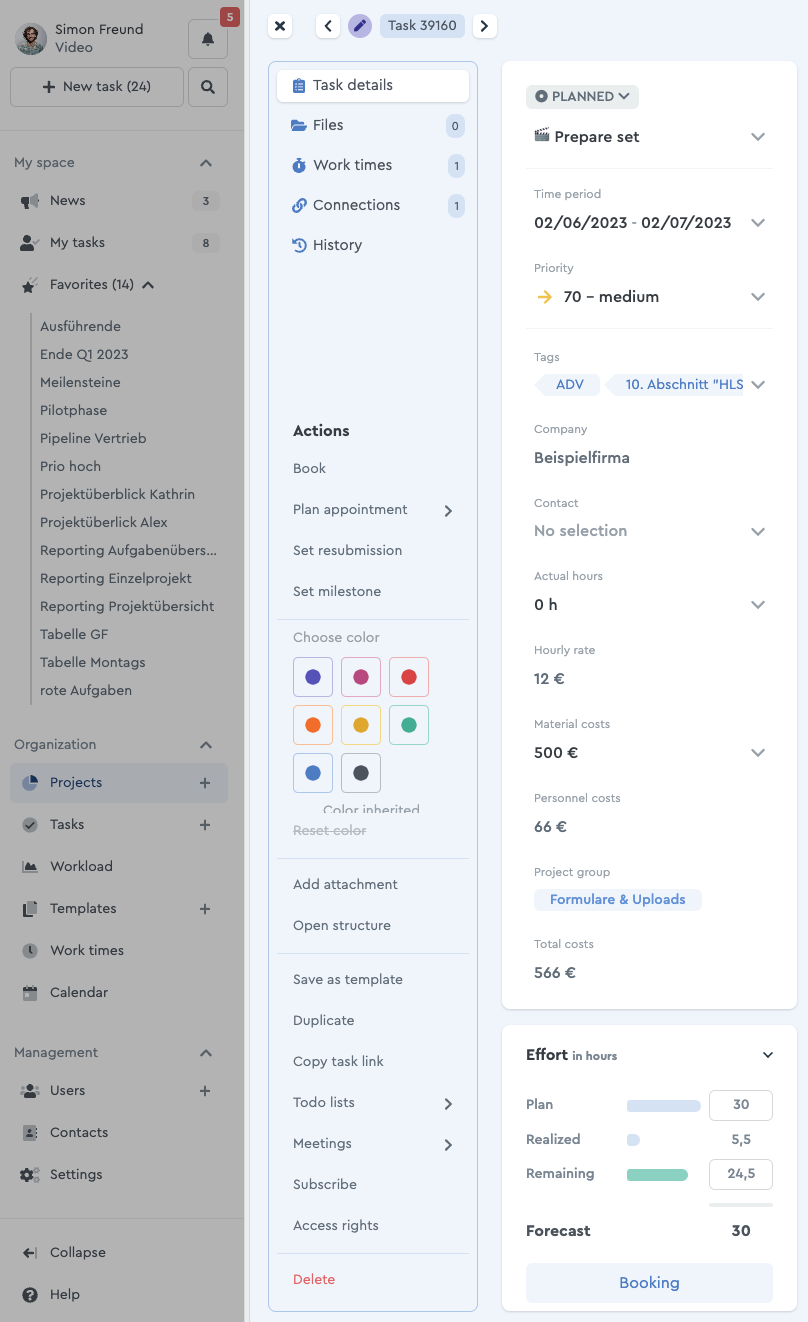Image resolution: width=808 pixels, height=1322 pixels.
Task: Click the News megaphone icon
Action: 30,201
